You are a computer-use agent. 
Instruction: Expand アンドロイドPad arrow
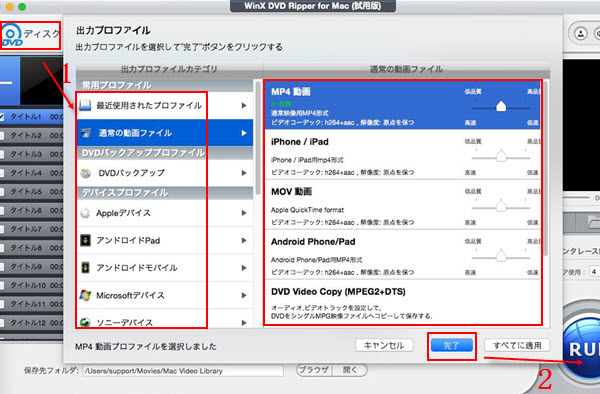pyautogui.click(x=244, y=240)
